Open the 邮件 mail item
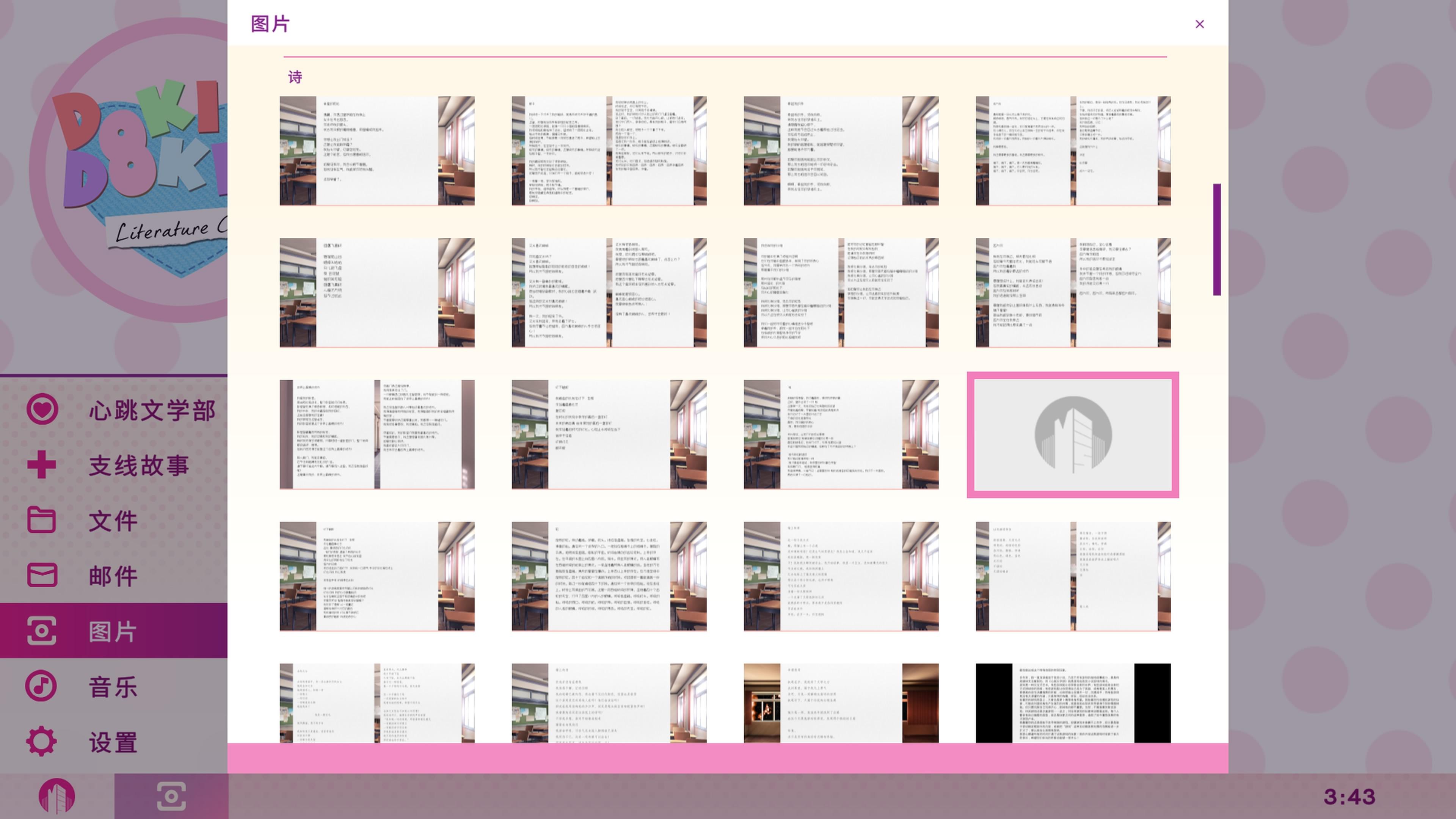The image size is (1456, 819). [x=114, y=576]
